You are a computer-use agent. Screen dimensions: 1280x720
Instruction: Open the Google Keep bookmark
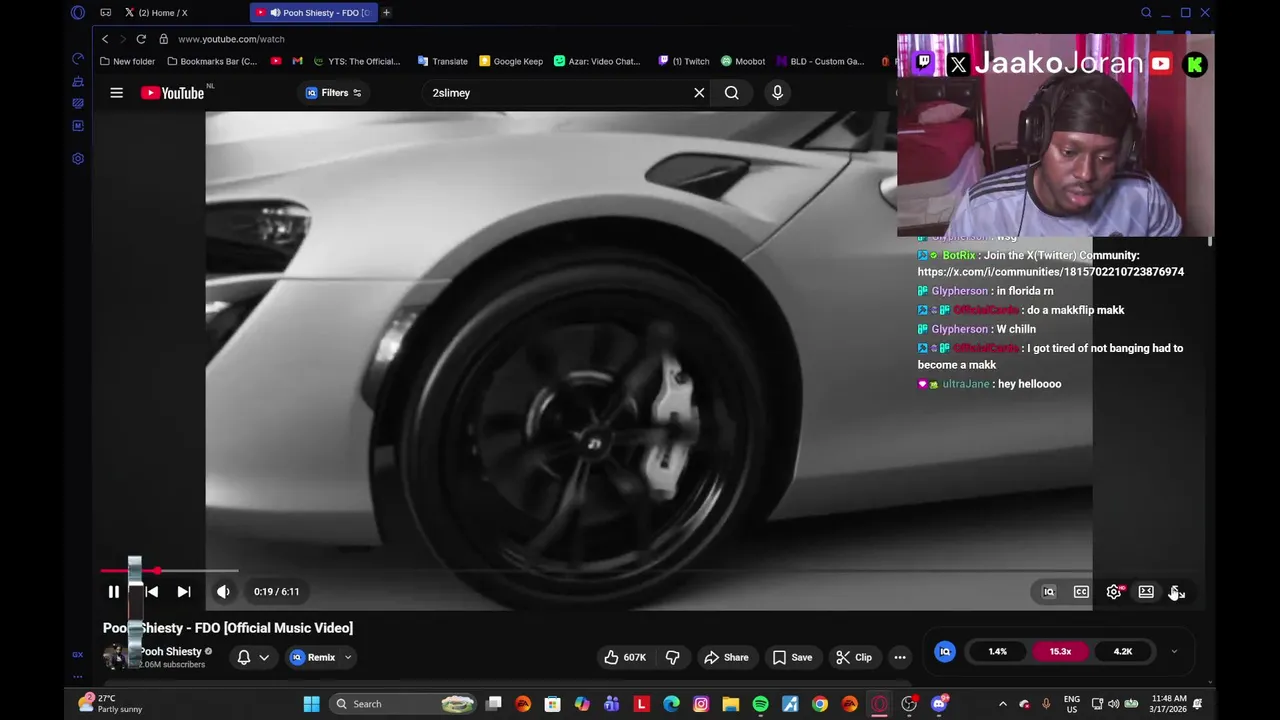coord(511,61)
